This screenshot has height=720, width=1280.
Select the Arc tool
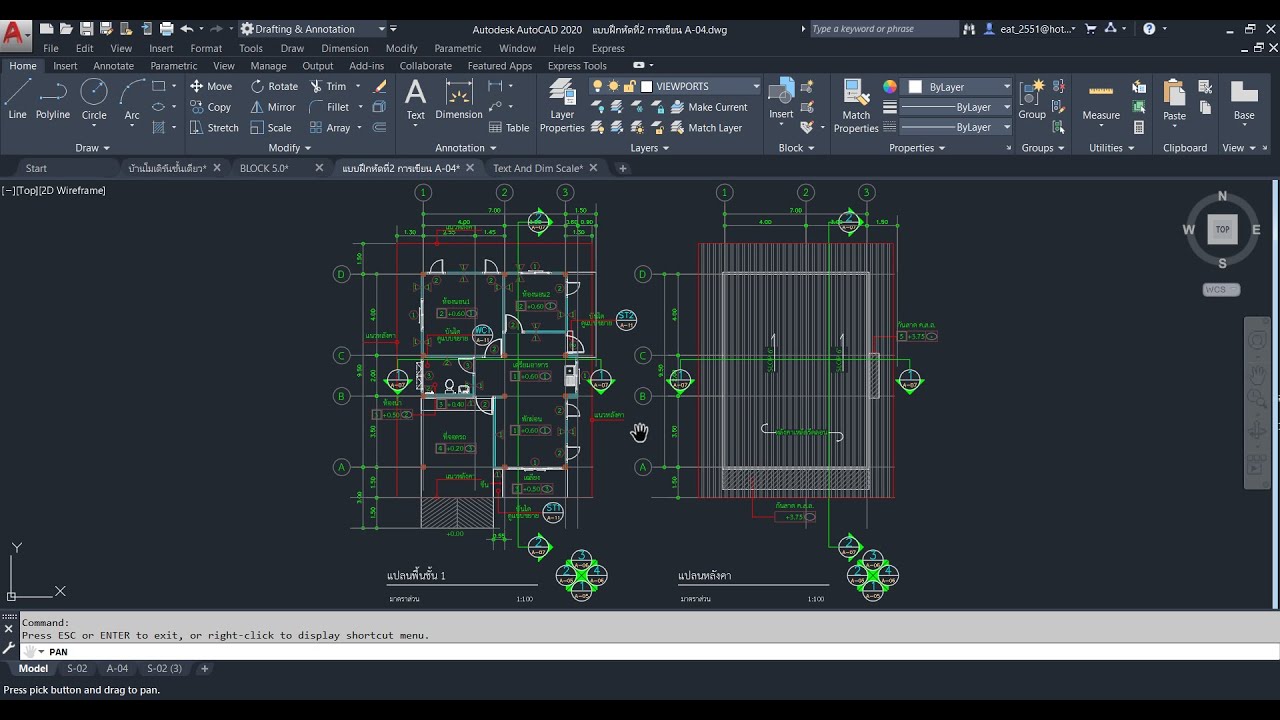[132, 100]
